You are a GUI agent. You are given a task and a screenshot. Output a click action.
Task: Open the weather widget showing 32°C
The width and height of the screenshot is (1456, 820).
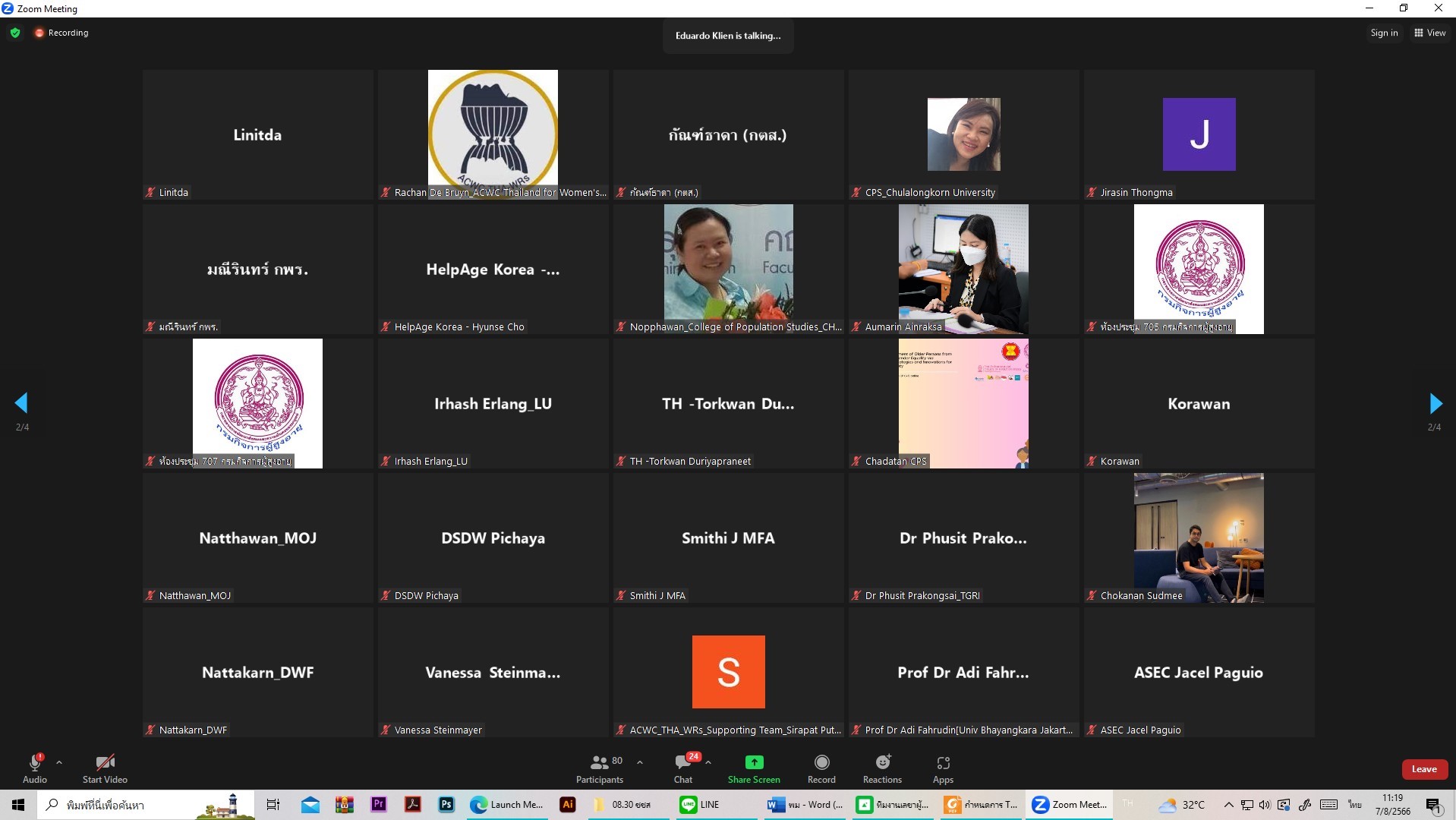(1181, 805)
